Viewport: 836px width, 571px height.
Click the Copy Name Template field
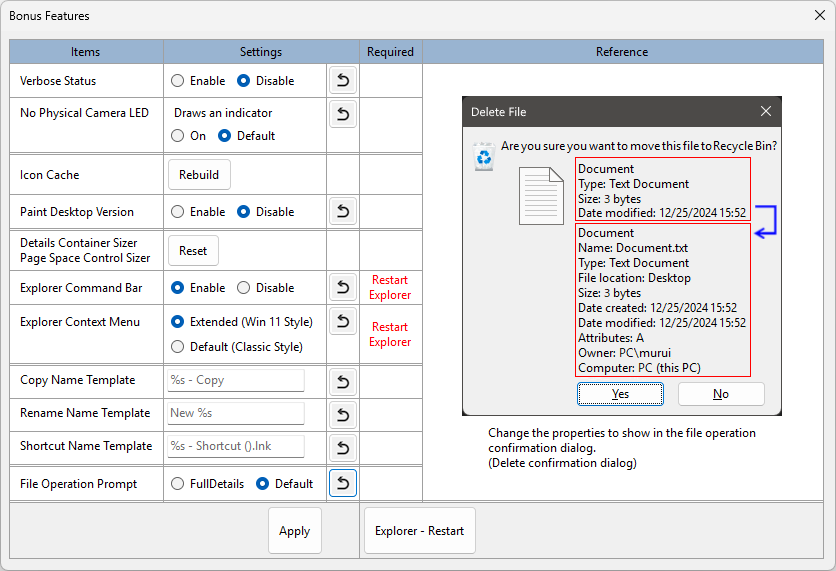236,380
